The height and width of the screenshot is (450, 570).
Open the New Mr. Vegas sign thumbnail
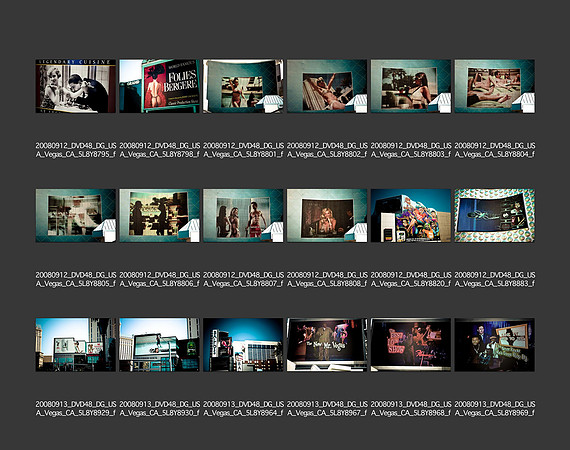point(327,345)
